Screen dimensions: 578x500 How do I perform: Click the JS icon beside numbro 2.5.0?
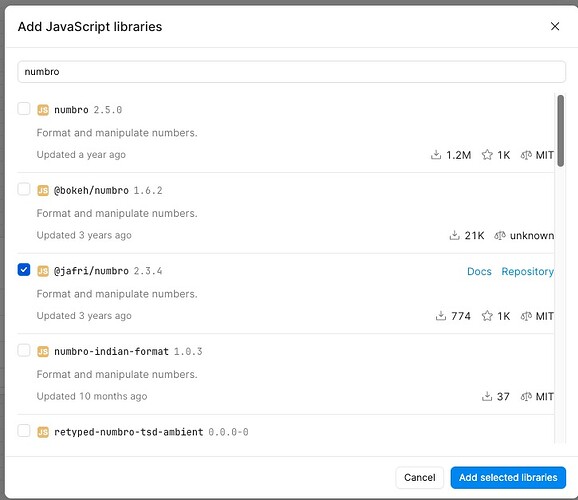tap(43, 110)
